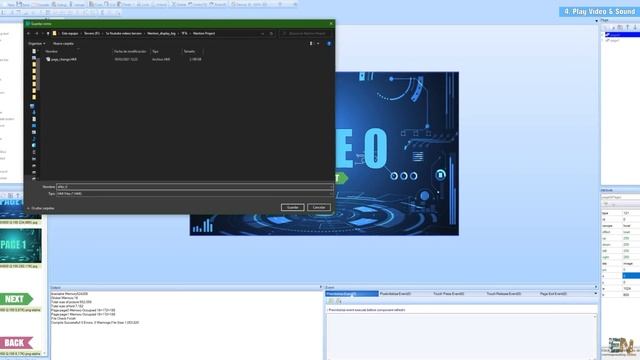Switch to the Touch Release Event tab
640x360 pixels.
click(504, 294)
